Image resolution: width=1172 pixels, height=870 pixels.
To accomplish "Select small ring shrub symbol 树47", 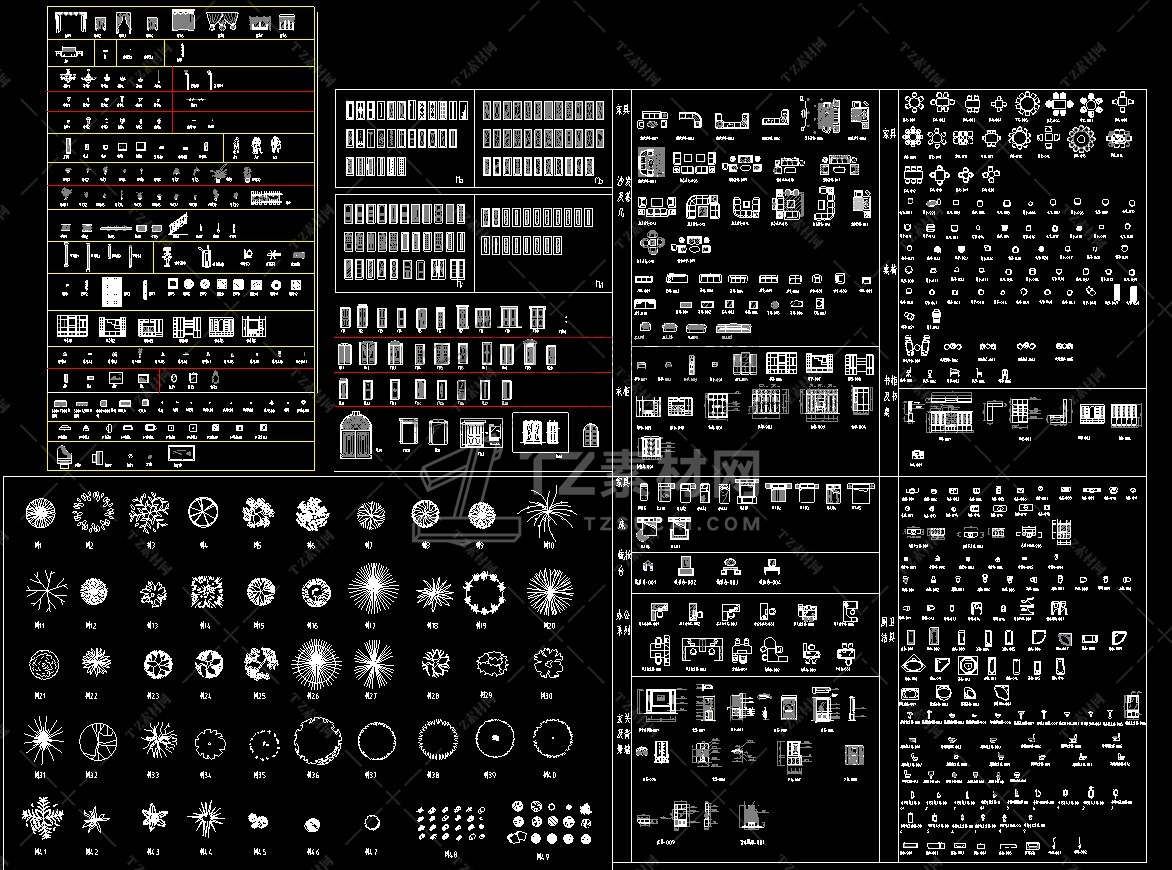I will coord(372,823).
